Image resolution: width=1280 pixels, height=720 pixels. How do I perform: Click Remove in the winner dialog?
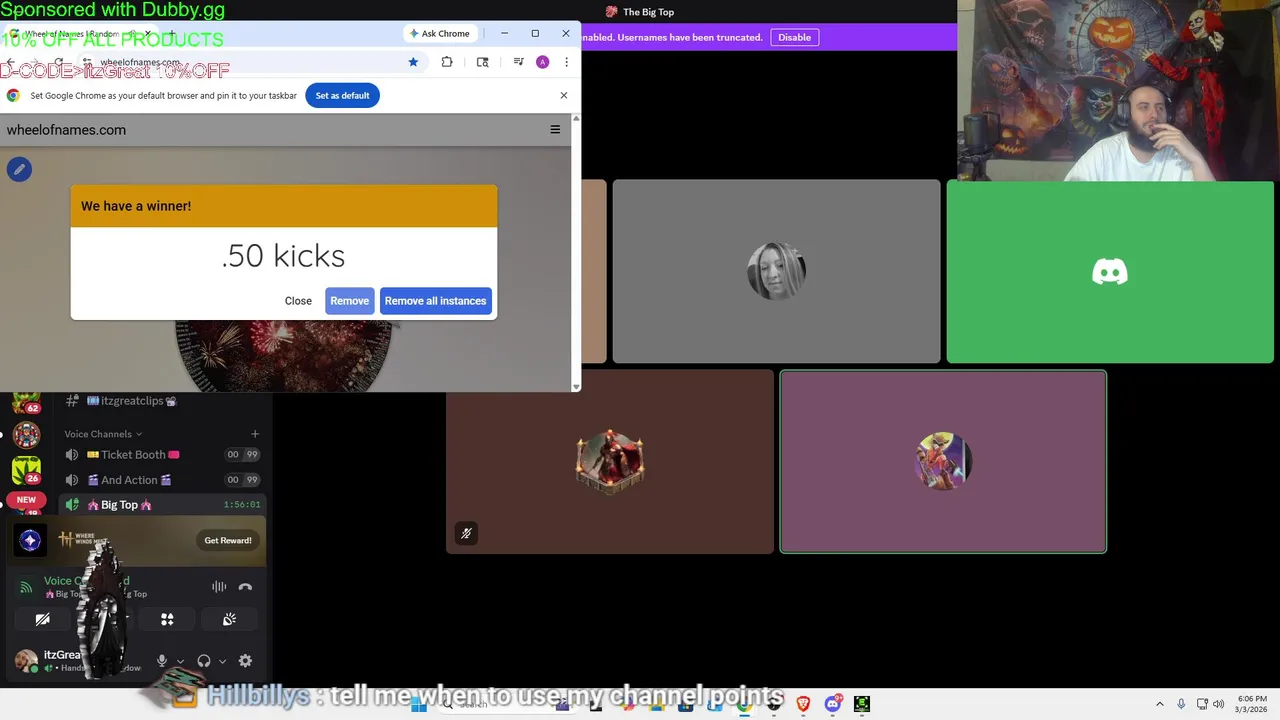[349, 301]
